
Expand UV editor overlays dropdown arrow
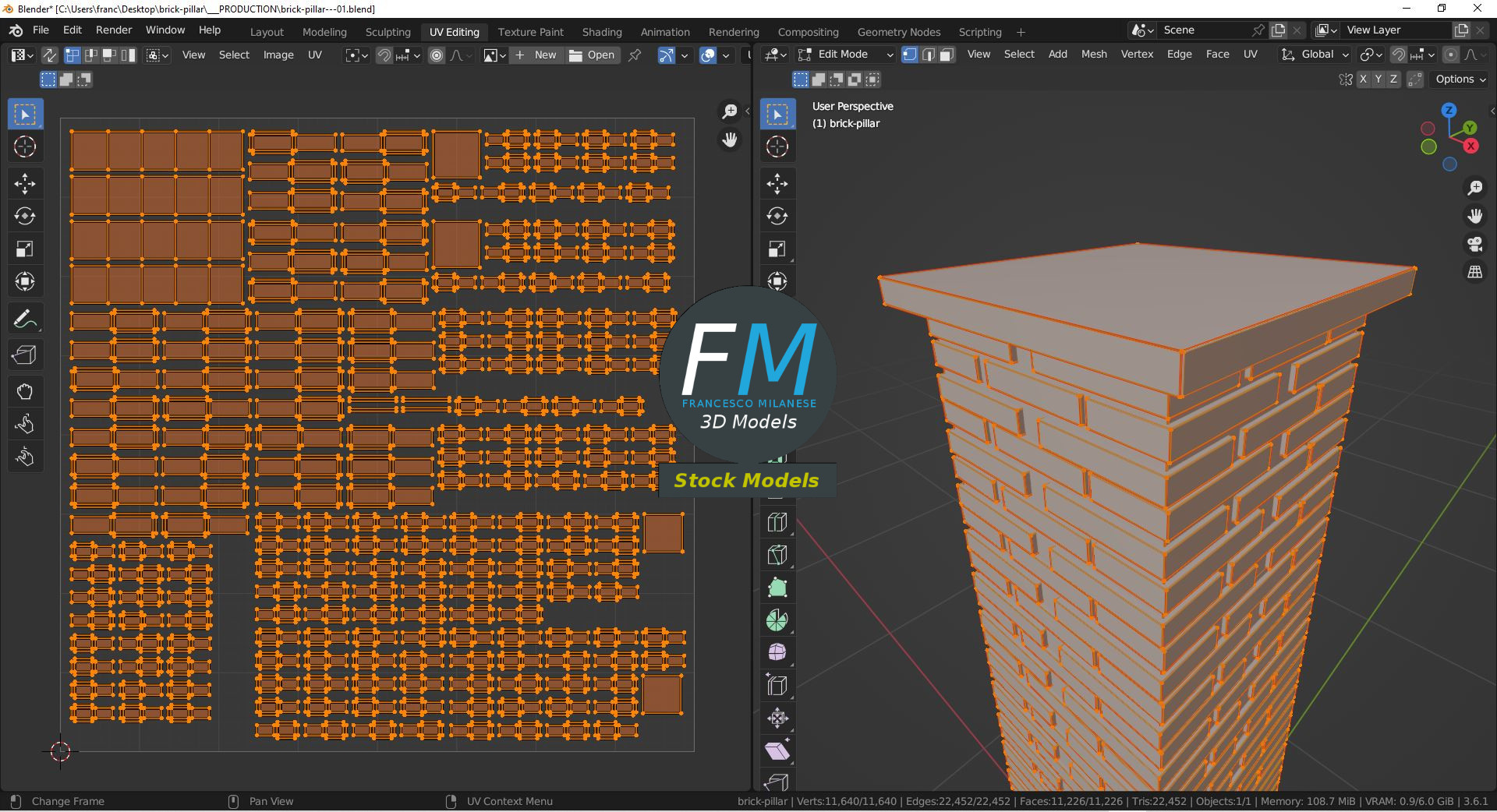tap(726, 55)
